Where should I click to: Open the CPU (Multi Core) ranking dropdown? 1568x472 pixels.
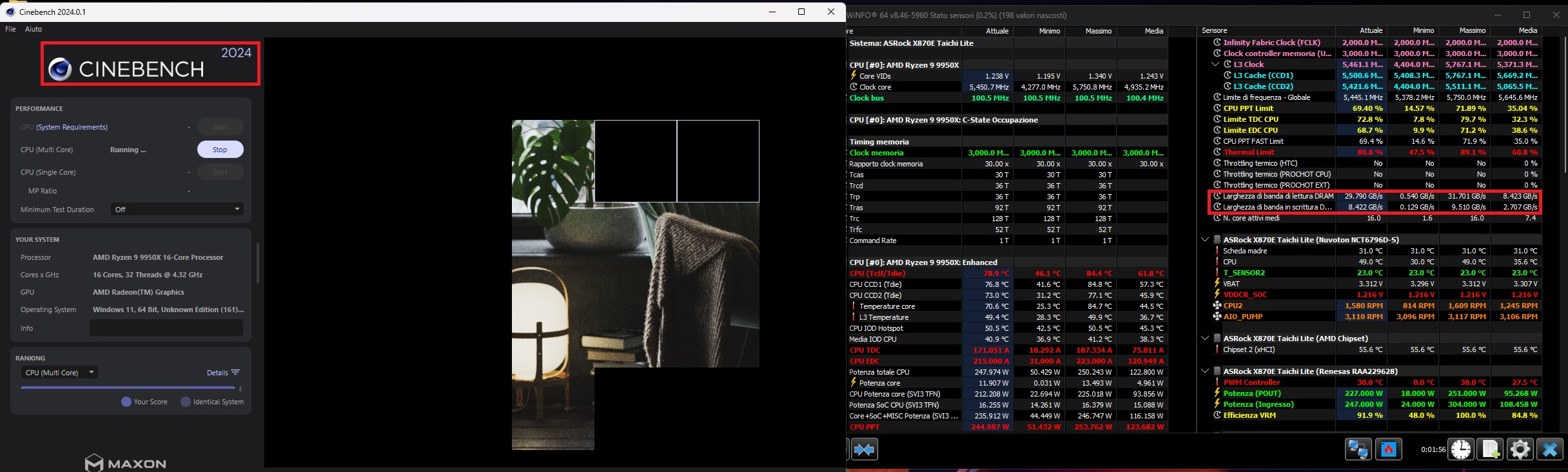point(59,372)
